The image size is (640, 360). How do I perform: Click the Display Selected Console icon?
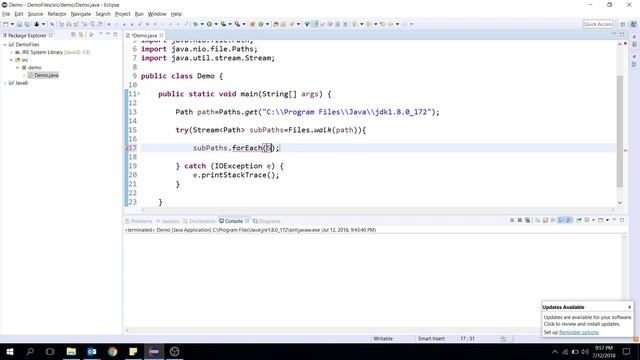click(x=587, y=220)
